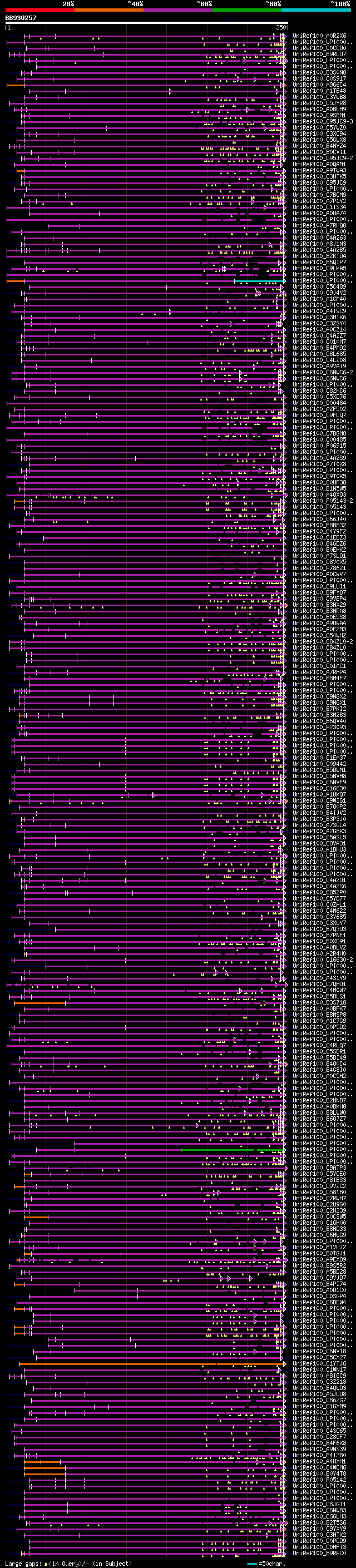Image resolution: width=356 pixels, height=1568 pixels.
Task: Select the UniRef100_Q5ASL5 label
Action: click(x=319, y=837)
